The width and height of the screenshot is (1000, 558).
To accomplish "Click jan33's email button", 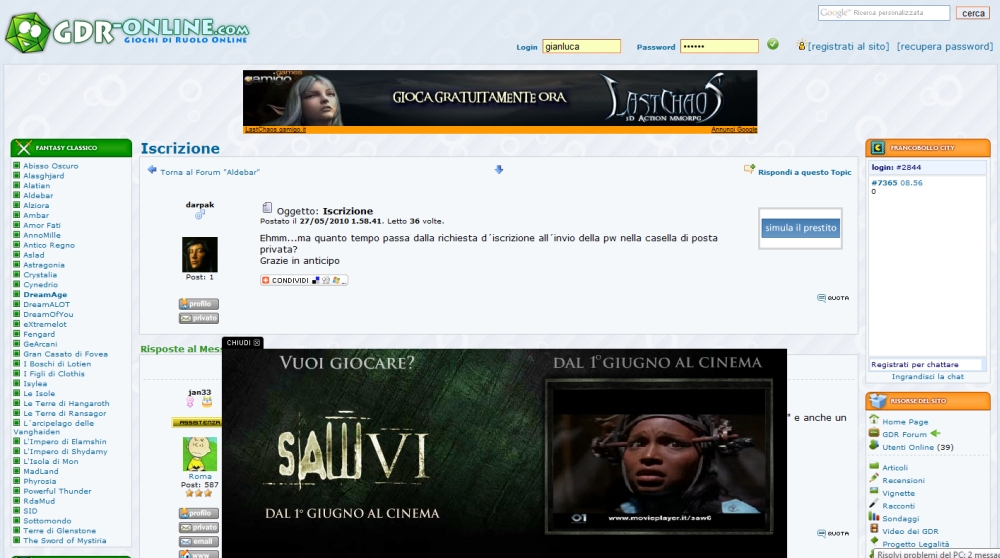I will [198, 541].
